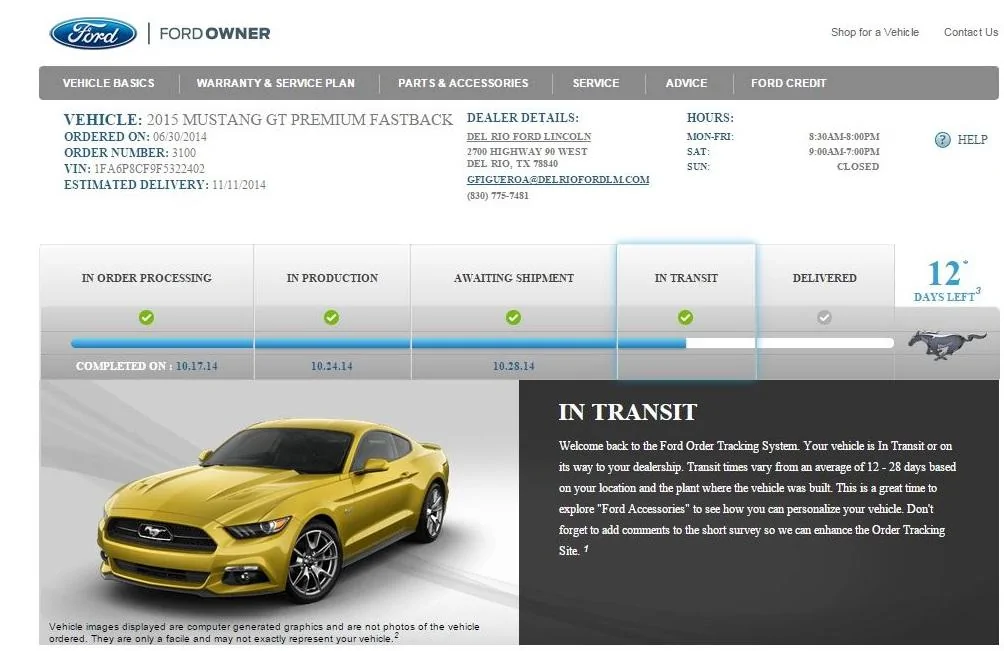1004x651 pixels.
Task: Click the SUN hours CLOSED text
Action: [x=858, y=166]
